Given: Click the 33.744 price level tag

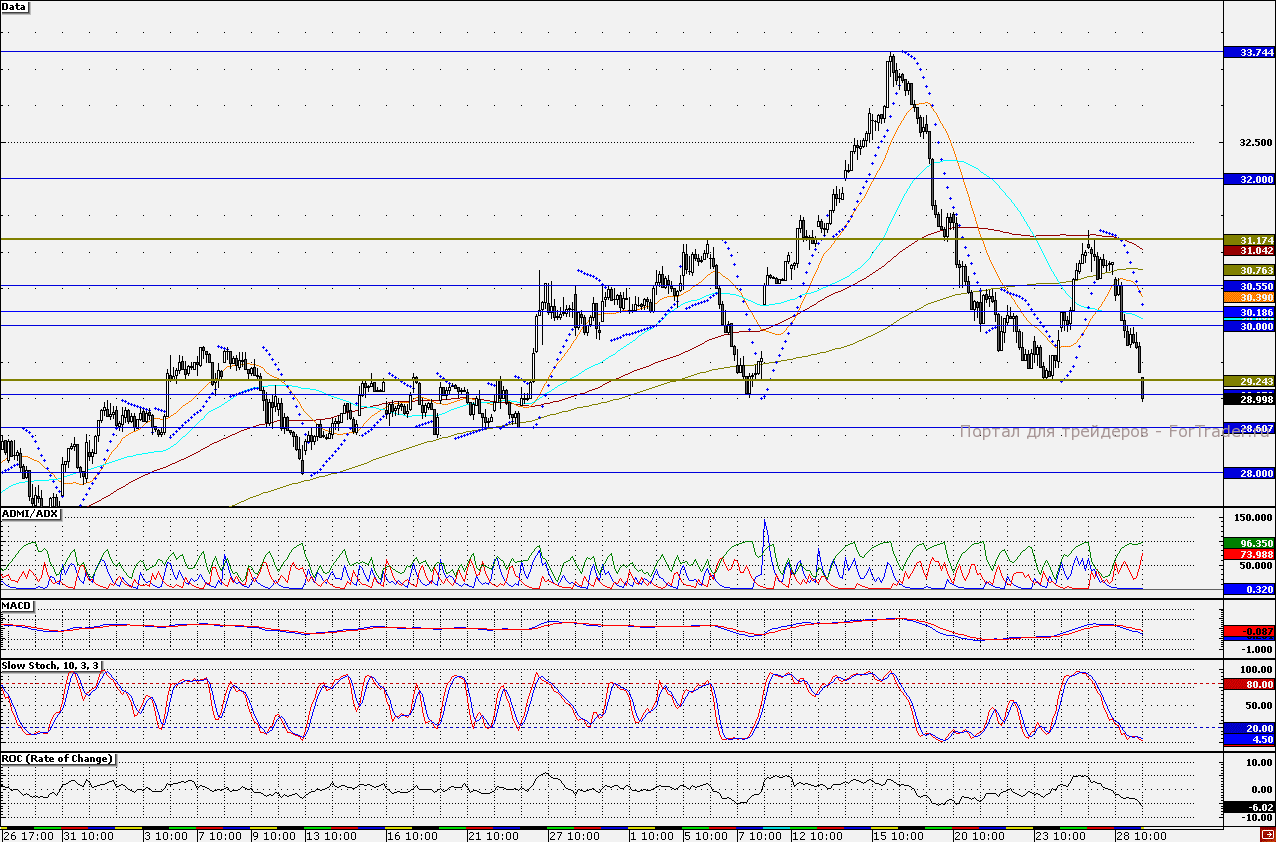Looking at the screenshot, I should pyautogui.click(x=1250, y=52).
